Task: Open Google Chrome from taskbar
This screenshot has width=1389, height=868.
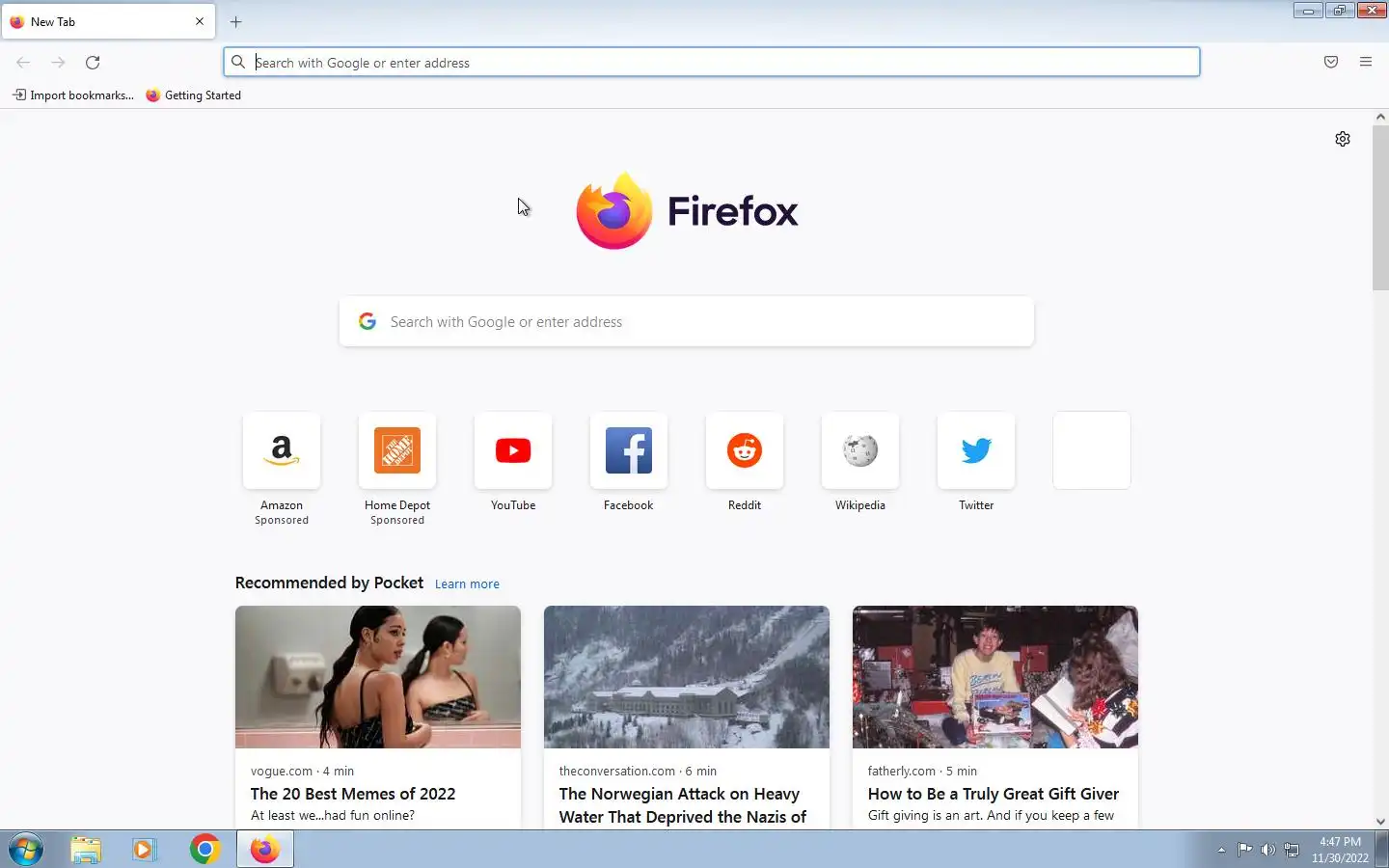Action: point(204,850)
